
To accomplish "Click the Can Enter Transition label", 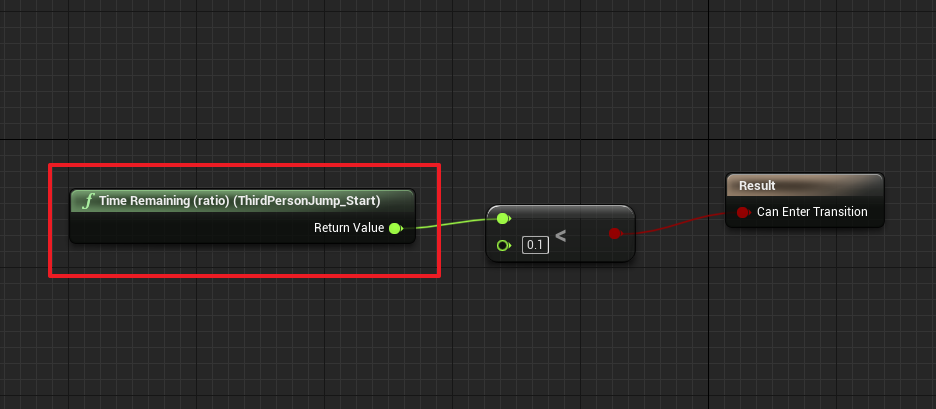I will 812,211.
